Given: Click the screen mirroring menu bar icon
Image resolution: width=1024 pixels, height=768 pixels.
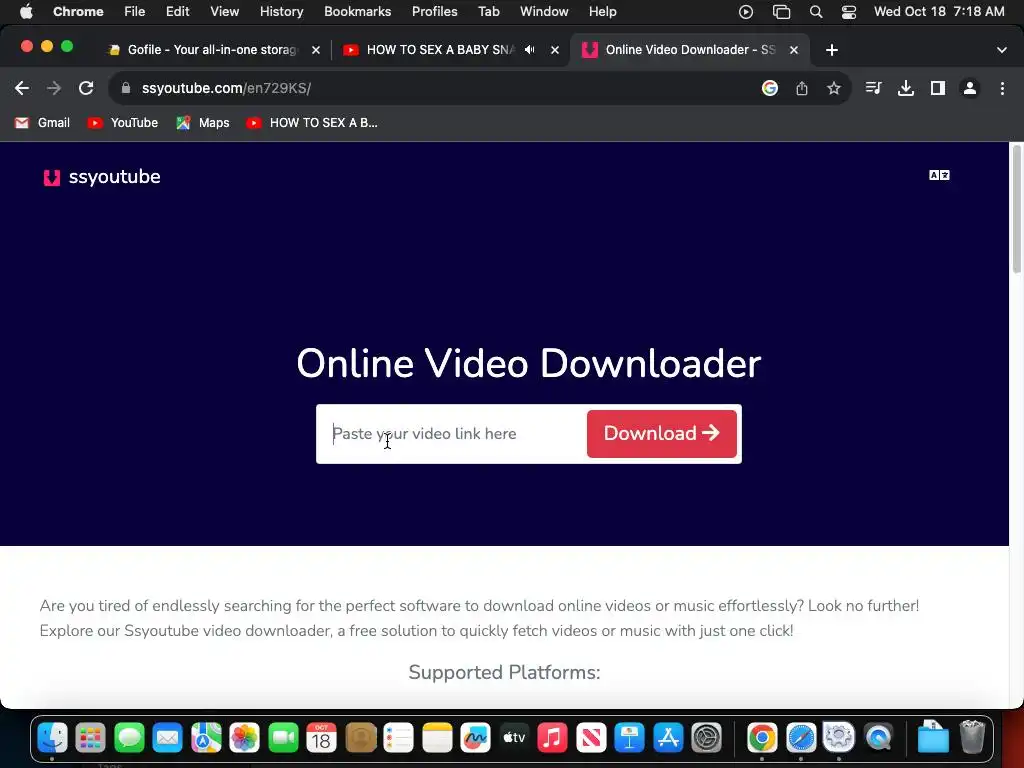Looking at the screenshot, I should (x=781, y=12).
